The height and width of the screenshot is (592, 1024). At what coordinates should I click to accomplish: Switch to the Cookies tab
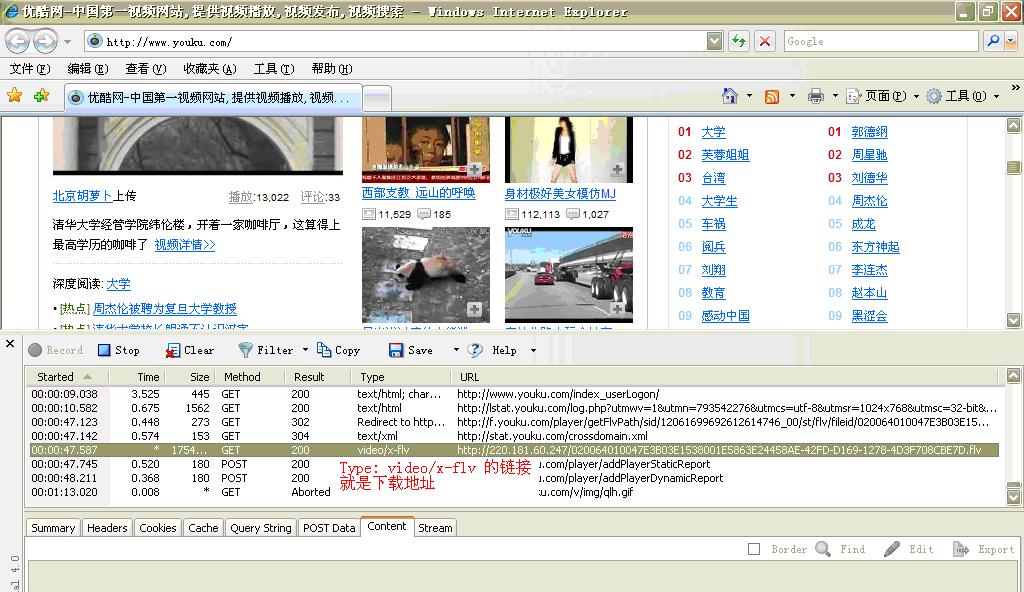point(157,528)
